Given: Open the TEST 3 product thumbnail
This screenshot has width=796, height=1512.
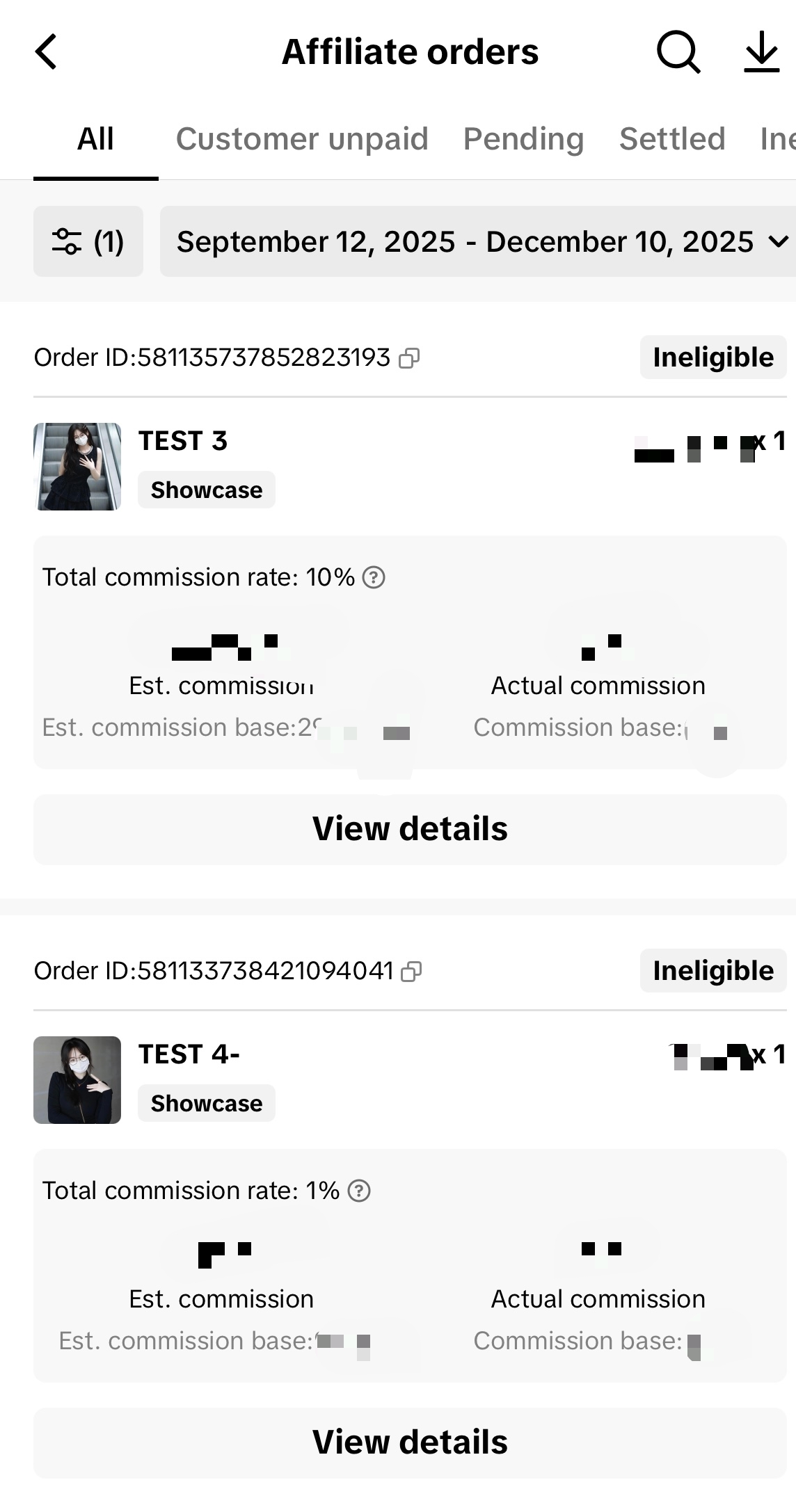Looking at the screenshot, I should pyautogui.click(x=77, y=467).
